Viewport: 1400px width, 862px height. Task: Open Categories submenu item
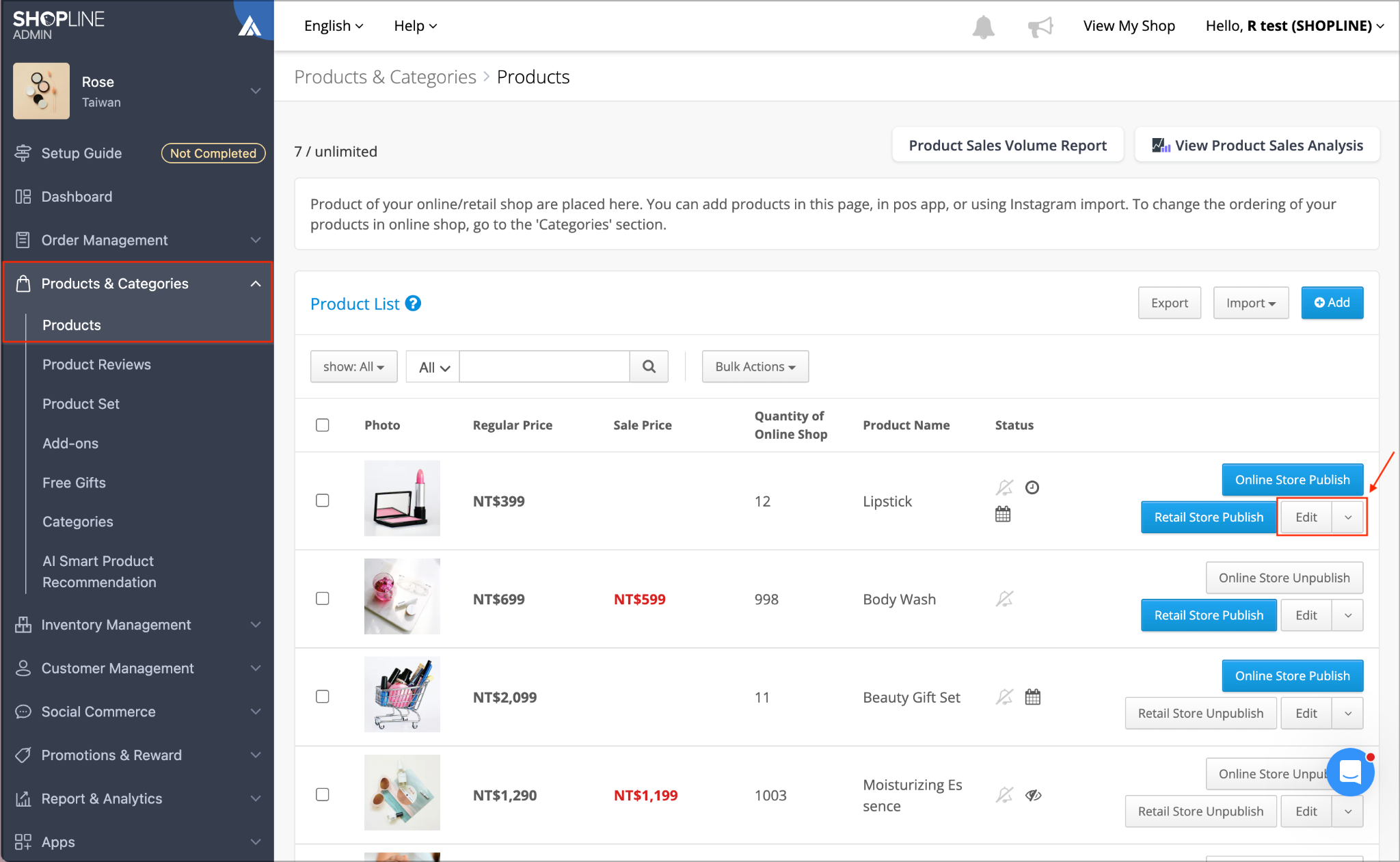click(x=78, y=522)
